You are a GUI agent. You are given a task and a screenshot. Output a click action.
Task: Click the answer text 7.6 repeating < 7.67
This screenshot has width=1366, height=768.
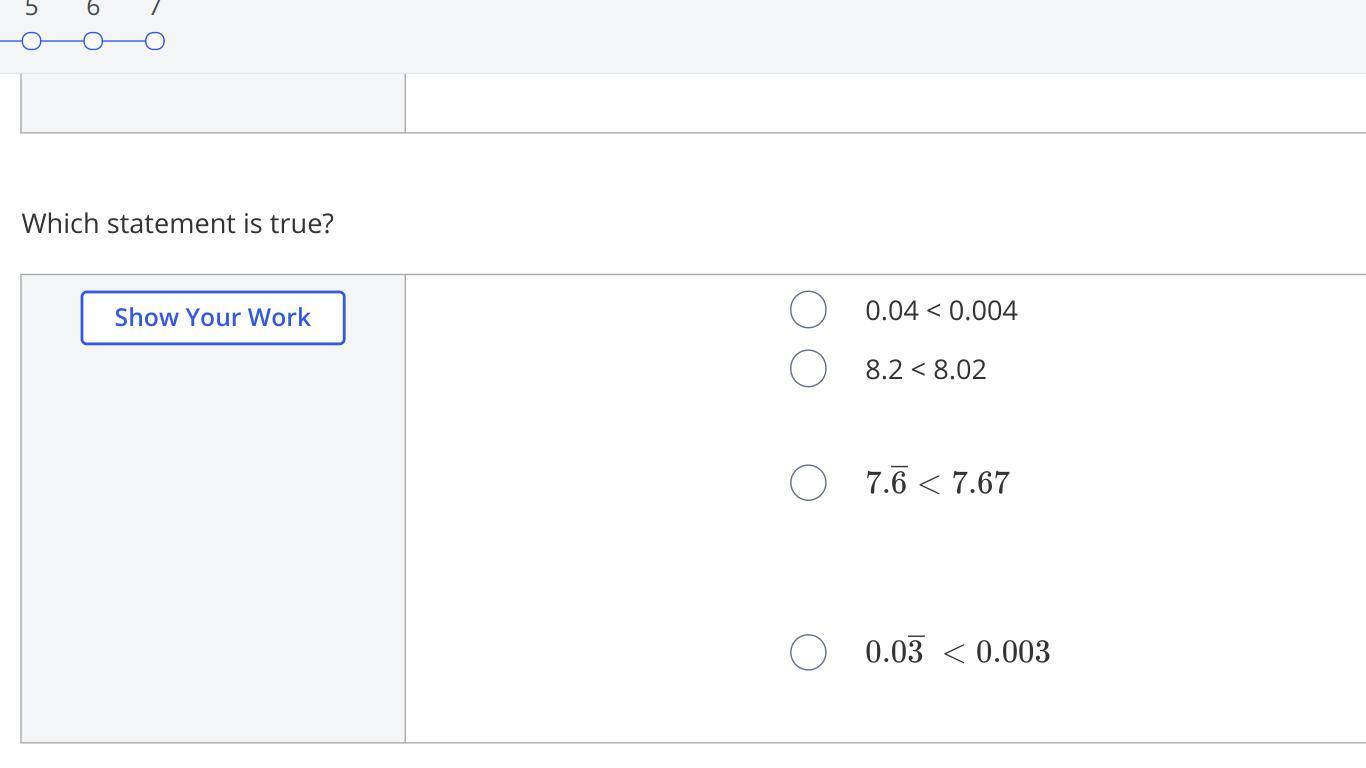click(x=937, y=483)
